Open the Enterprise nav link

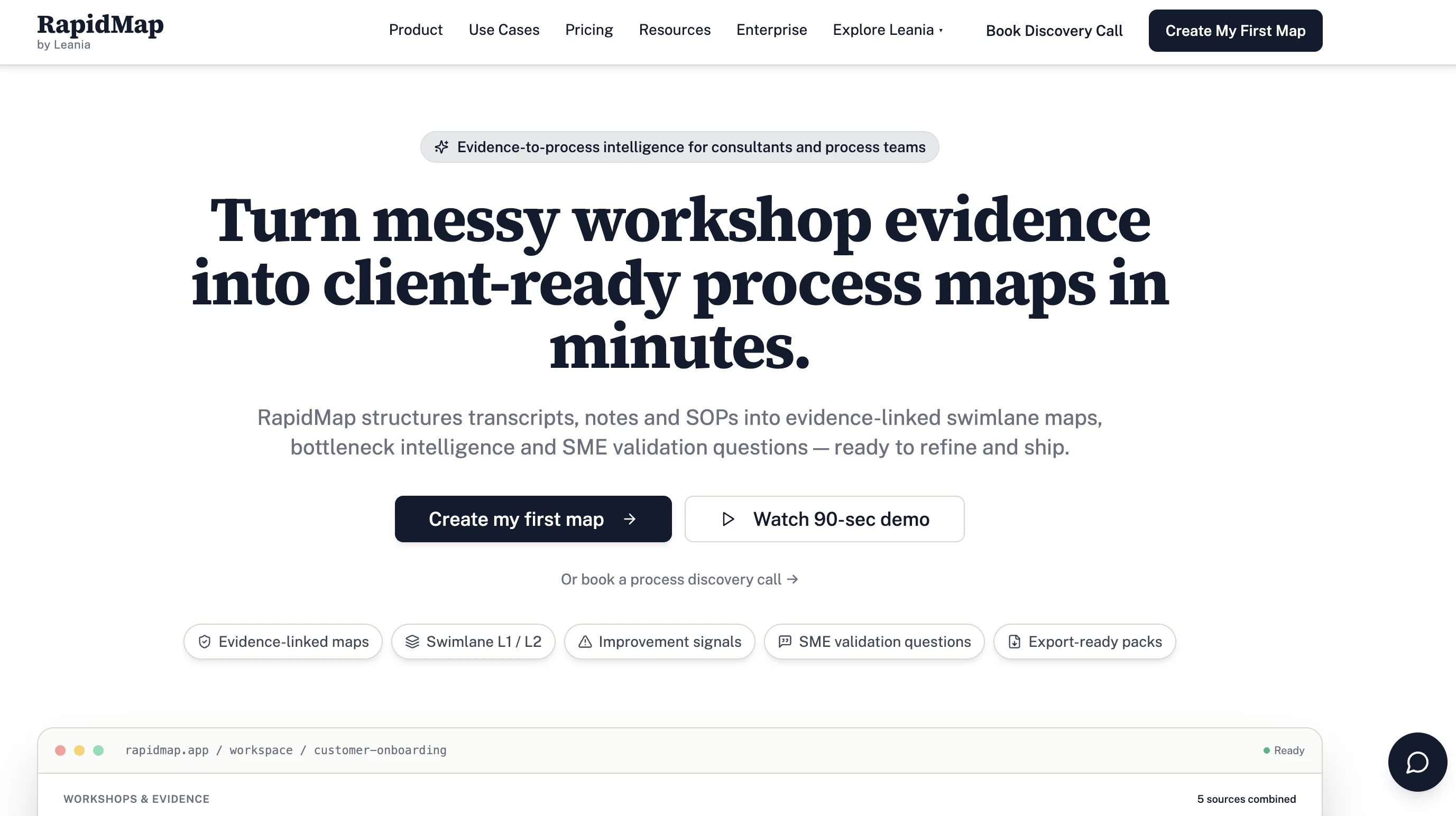771,30
